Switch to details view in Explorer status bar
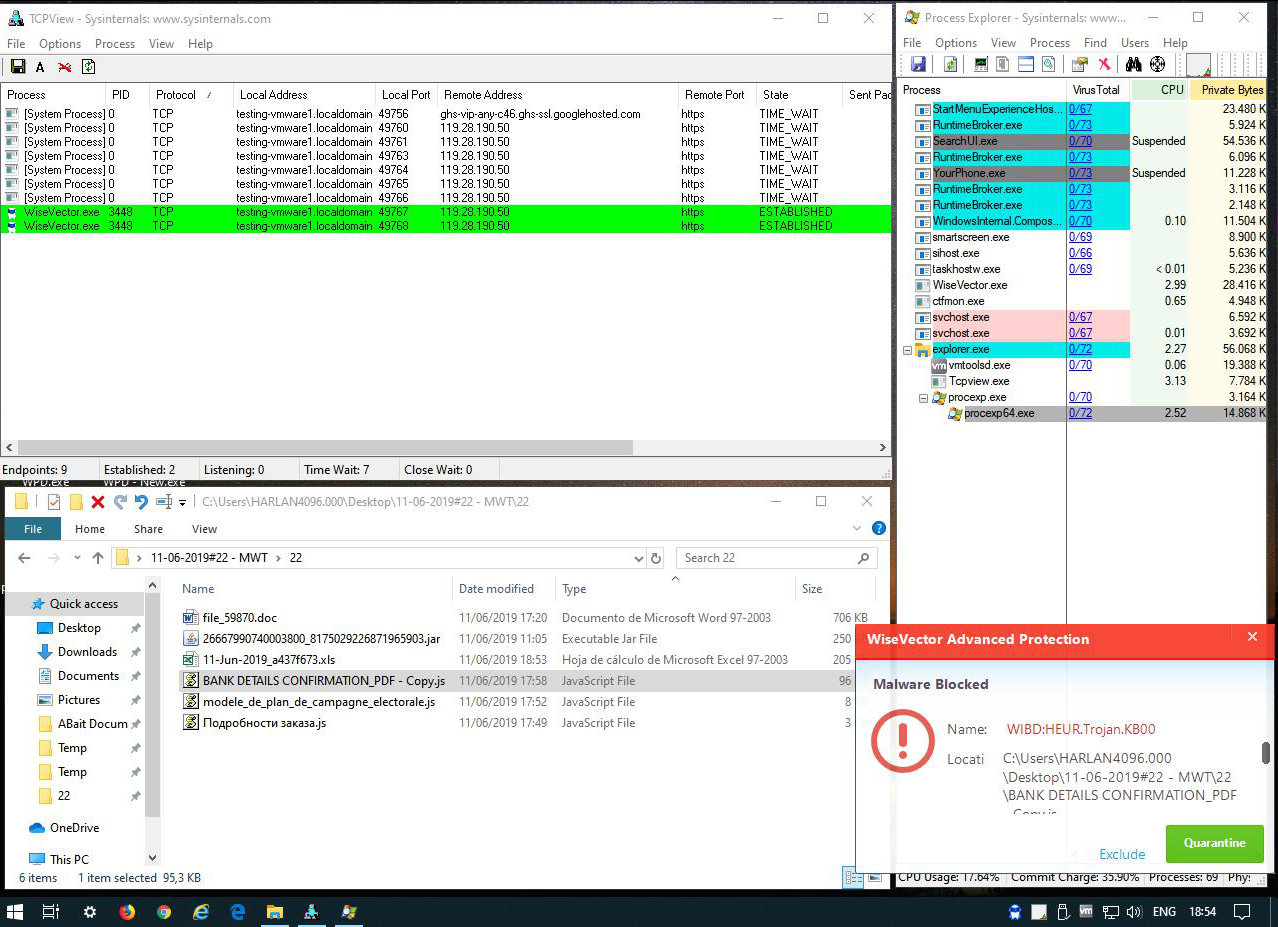The image size is (1278, 927). click(853, 878)
